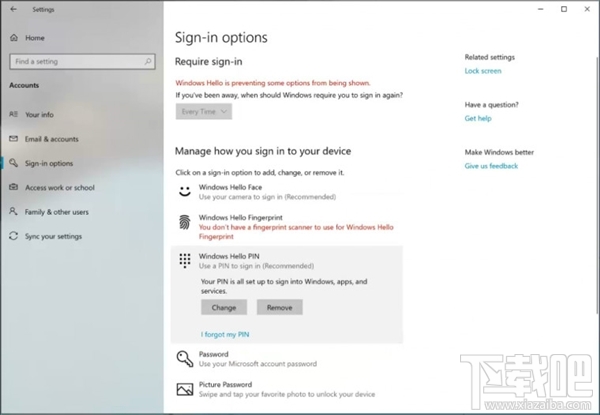
Task: Click the Windows Hello PIN keypad icon
Action: pyautogui.click(x=185, y=260)
